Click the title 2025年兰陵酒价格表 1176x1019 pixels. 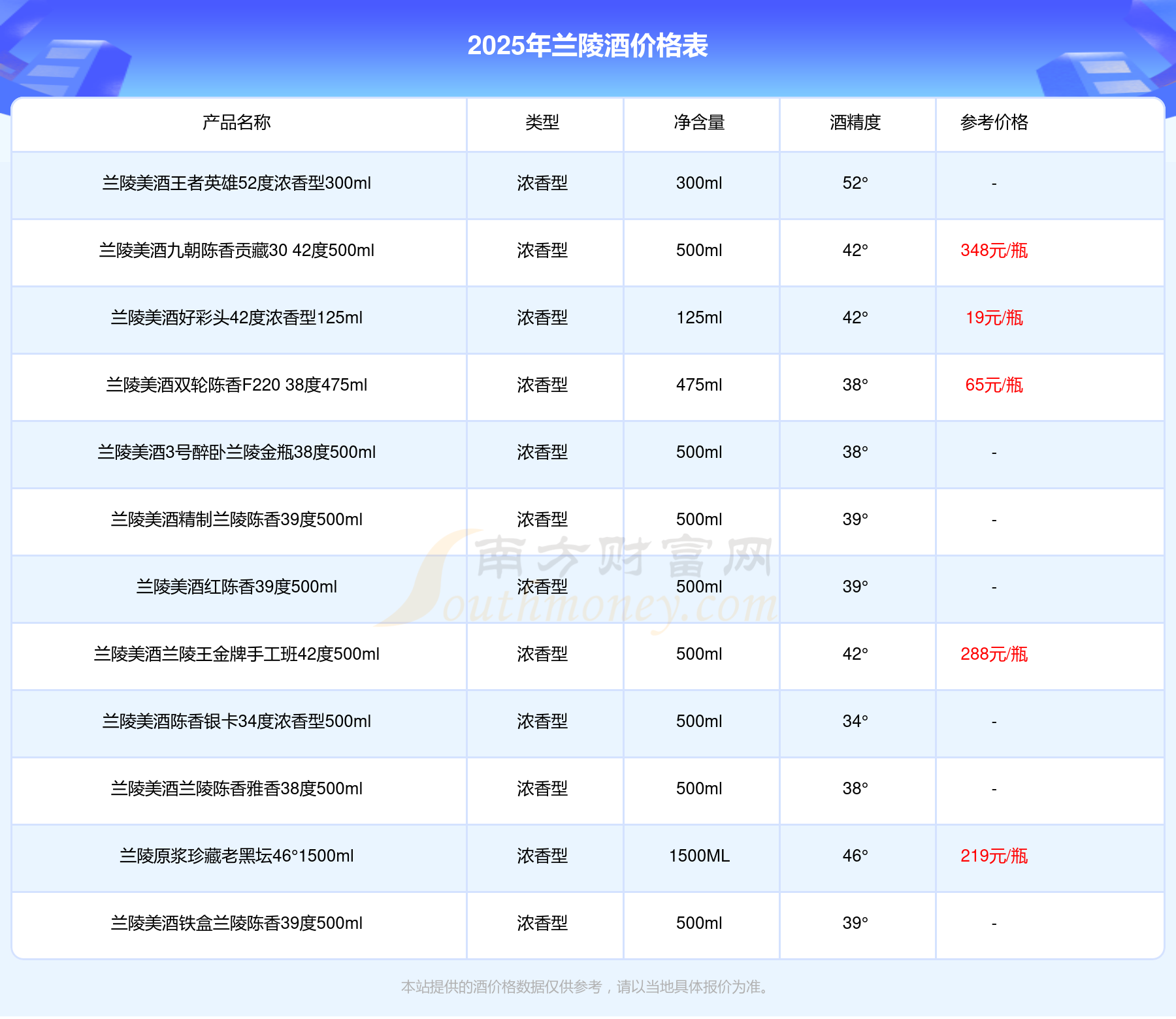[587, 46]
